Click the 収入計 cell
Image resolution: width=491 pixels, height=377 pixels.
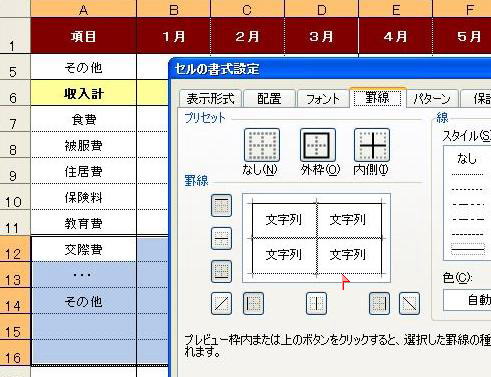click(84, 93)
